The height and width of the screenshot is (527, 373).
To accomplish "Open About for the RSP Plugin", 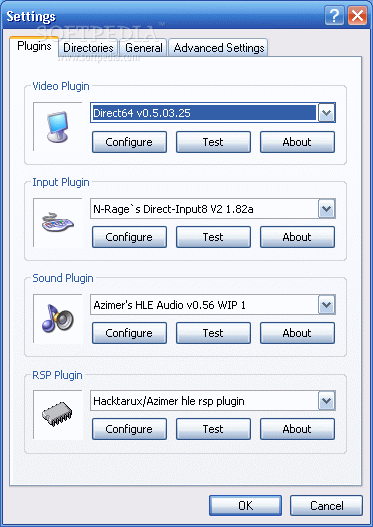I will [x=297, y=429].
